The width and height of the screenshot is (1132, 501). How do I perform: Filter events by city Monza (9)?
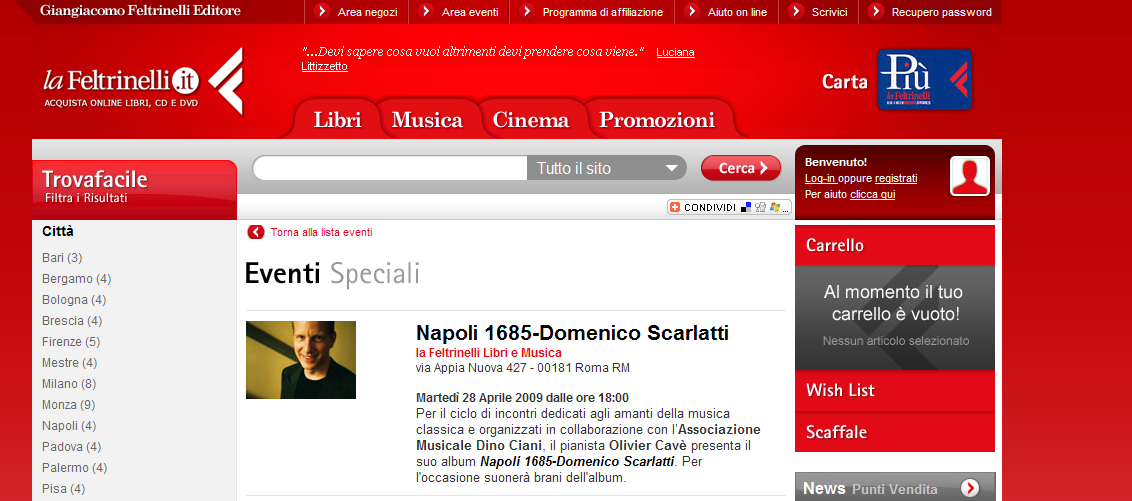[x=69, y=404]
